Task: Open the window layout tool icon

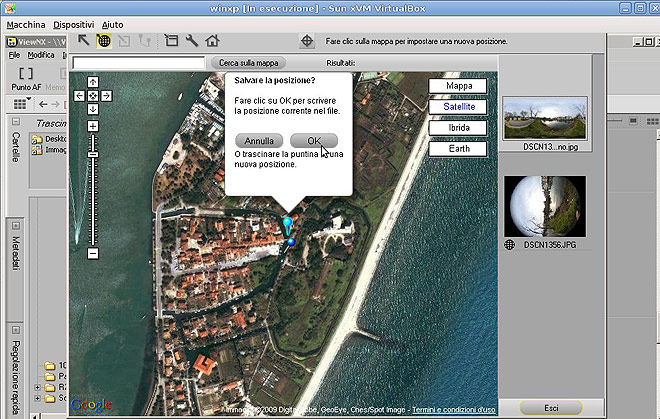Action: (171, 40)
